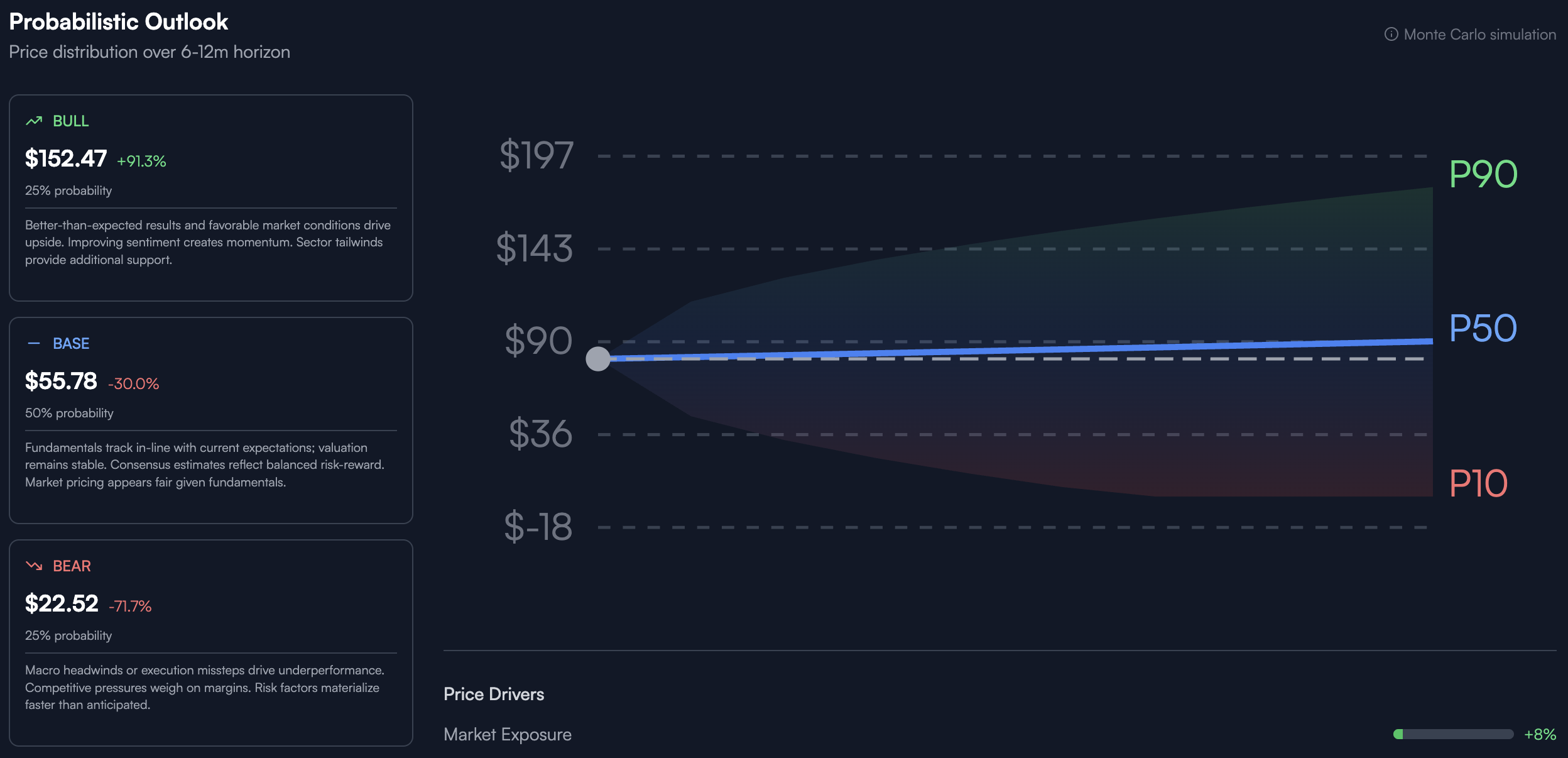Expand the Probabilistic Outlook header
This screenshot has height=758, width=1568.
pyautogui.click(x=118, y=21)
